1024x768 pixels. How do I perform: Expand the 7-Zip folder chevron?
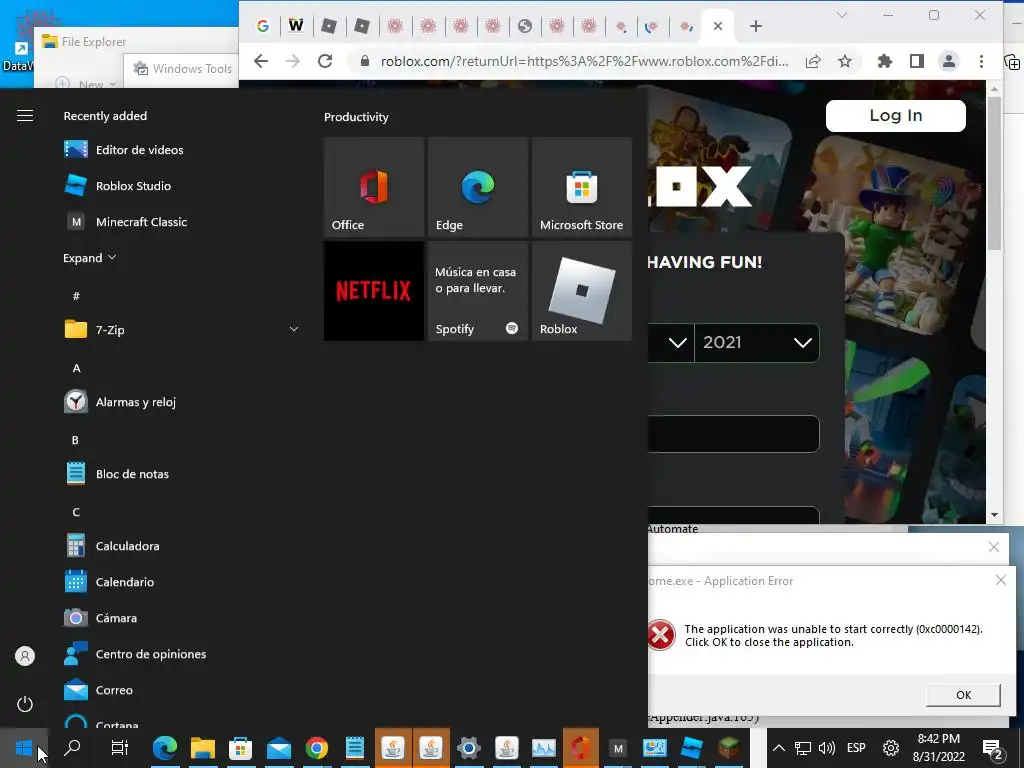point(294,330)
